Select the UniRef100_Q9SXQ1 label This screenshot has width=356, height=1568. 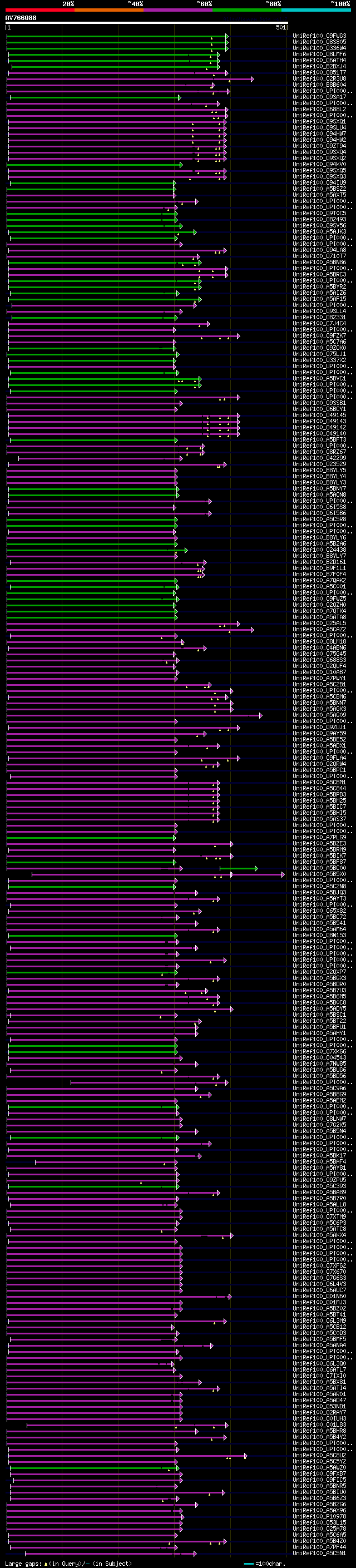click(319, 122)
